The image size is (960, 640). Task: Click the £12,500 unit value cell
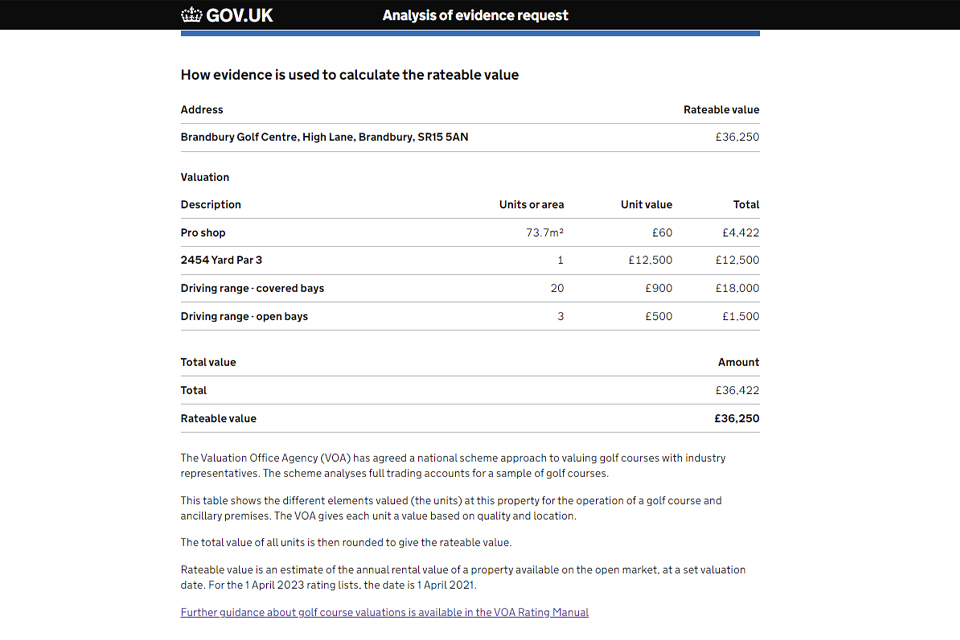click(650, 260)
